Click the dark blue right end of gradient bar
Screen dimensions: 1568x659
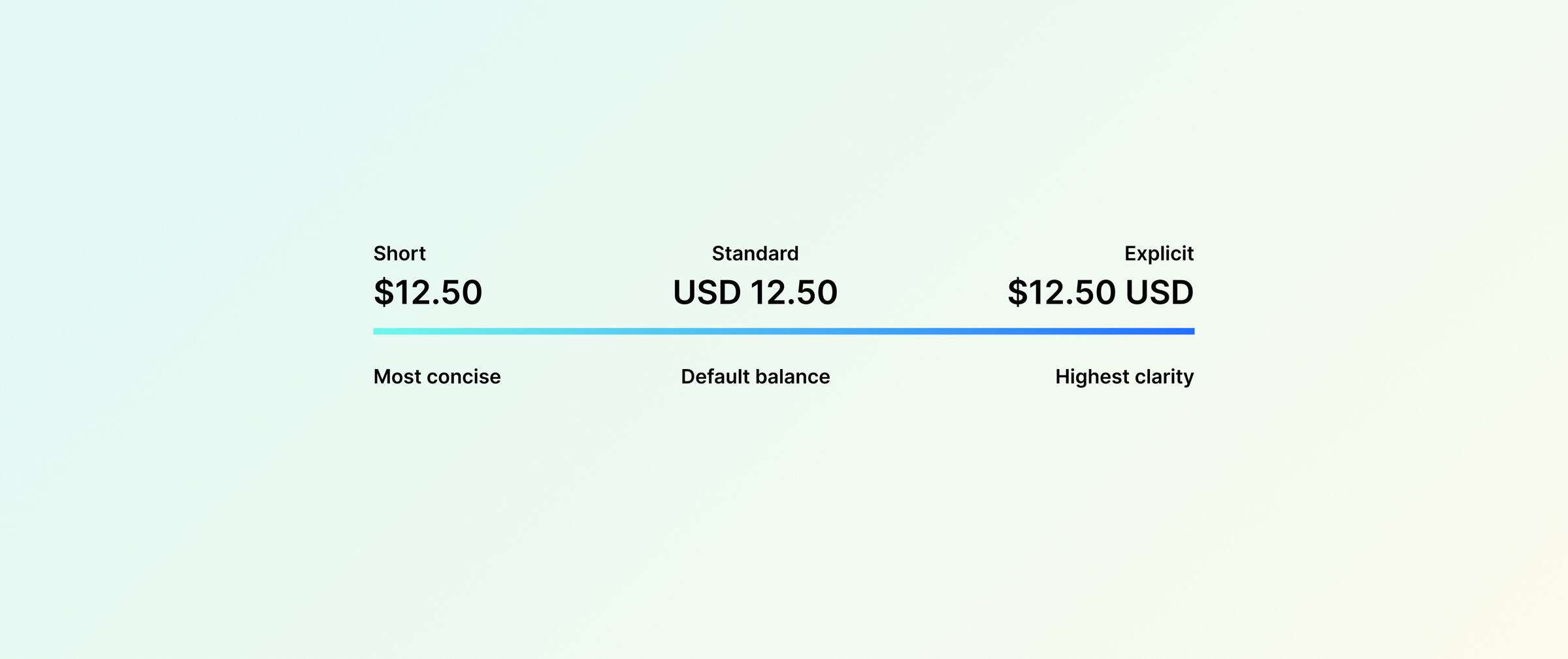pyautogui.click(x=1188, y=331)
